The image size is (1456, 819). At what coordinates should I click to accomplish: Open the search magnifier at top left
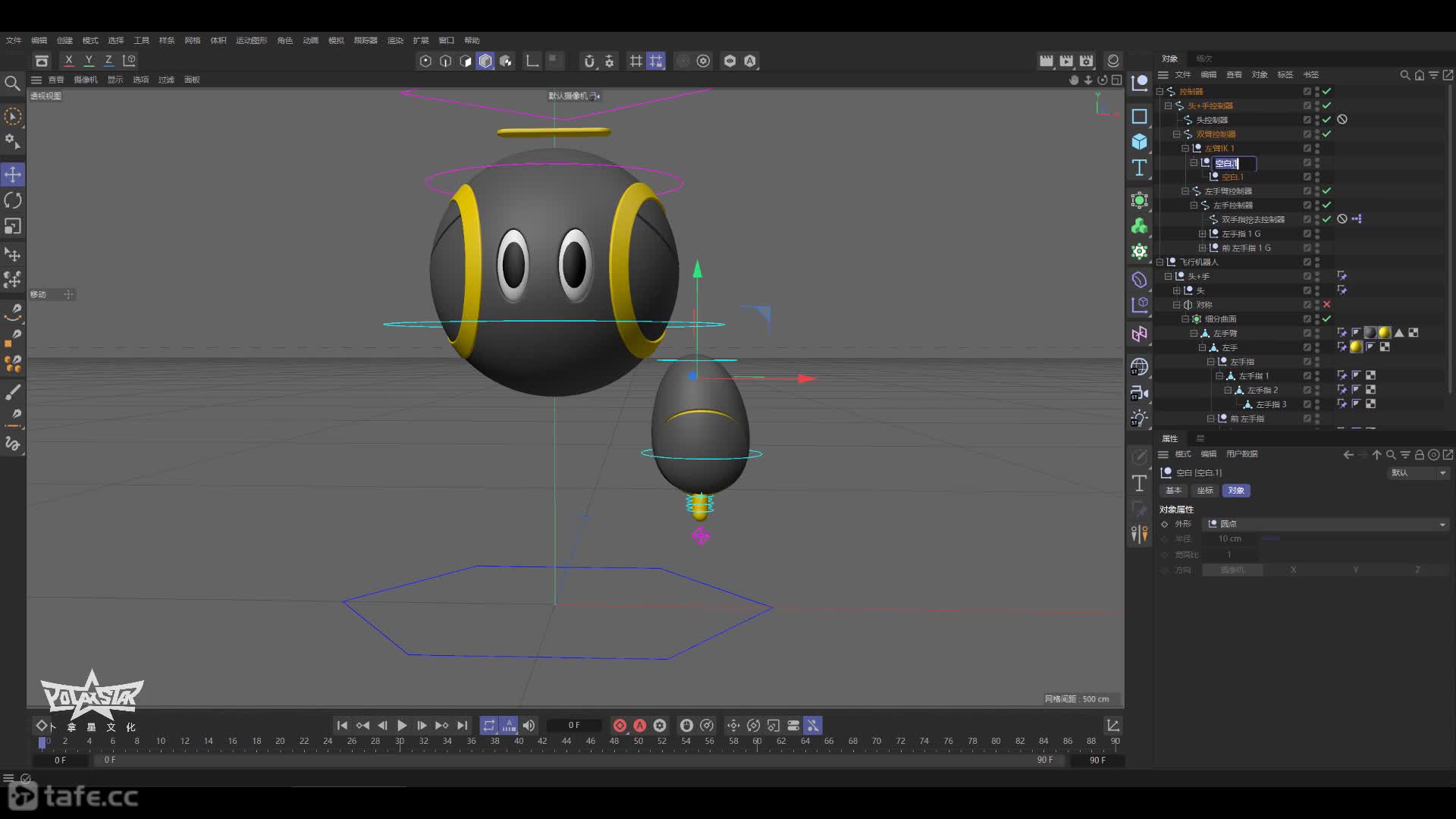(12, 83)
